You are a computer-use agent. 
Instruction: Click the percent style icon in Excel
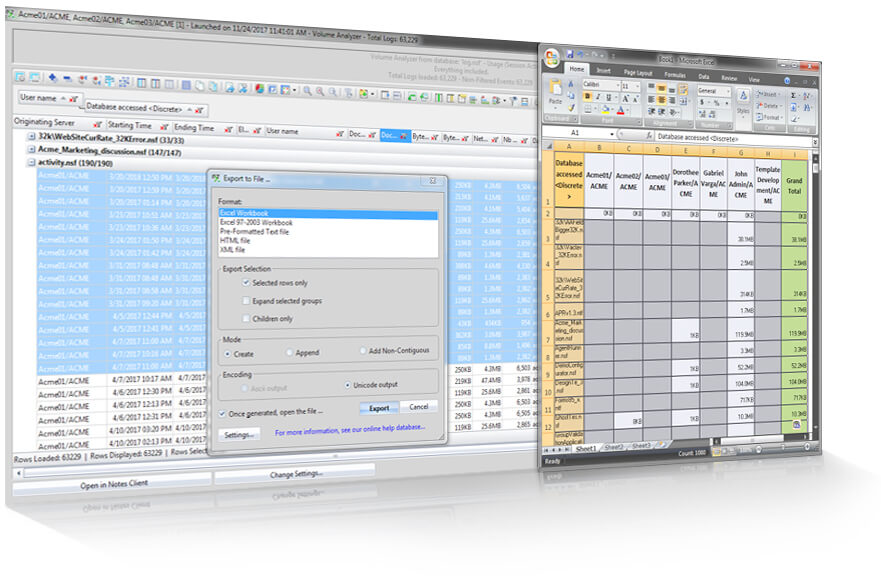(x=716, y=103)
